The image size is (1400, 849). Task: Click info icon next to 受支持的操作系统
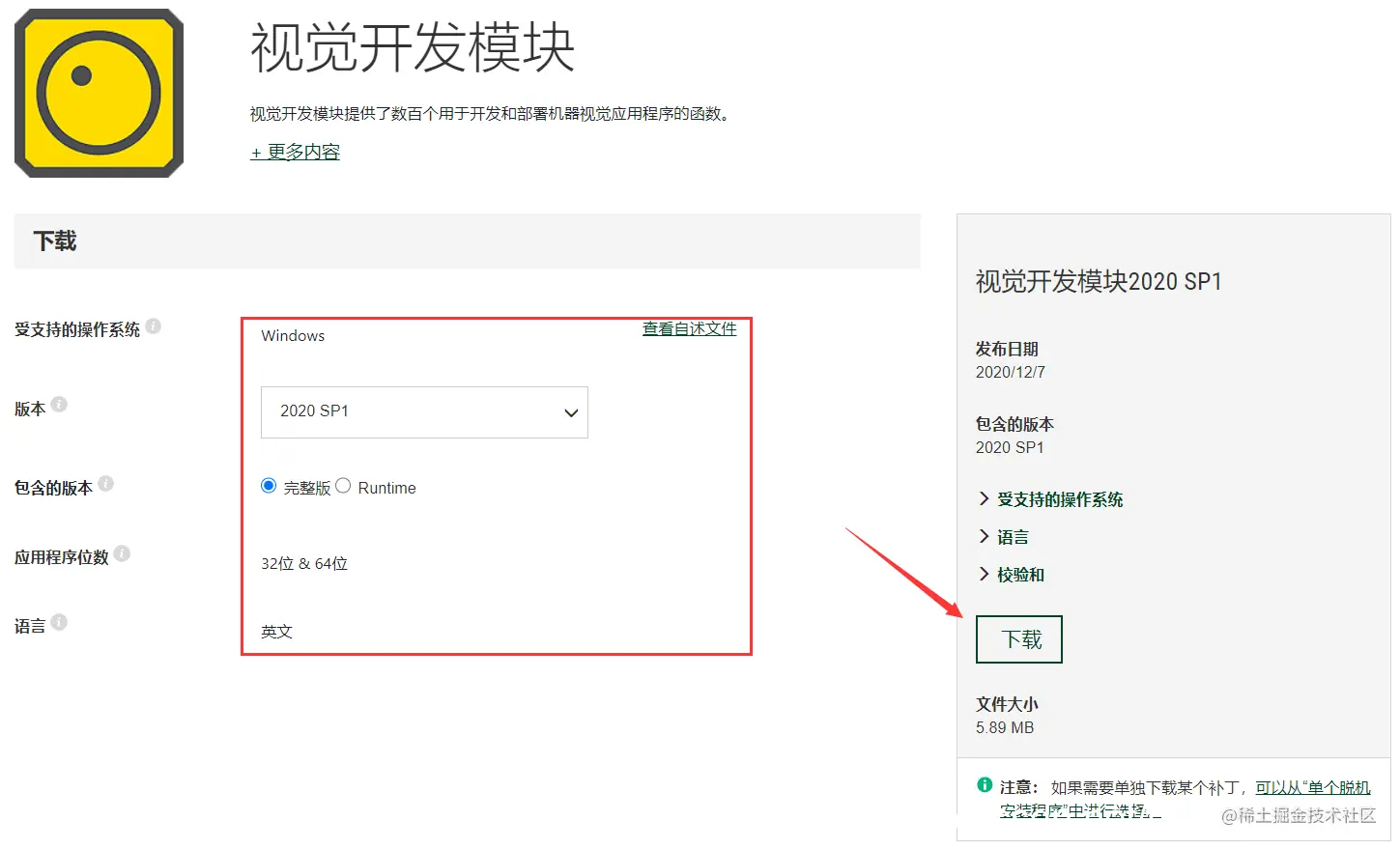coord(154,326)
